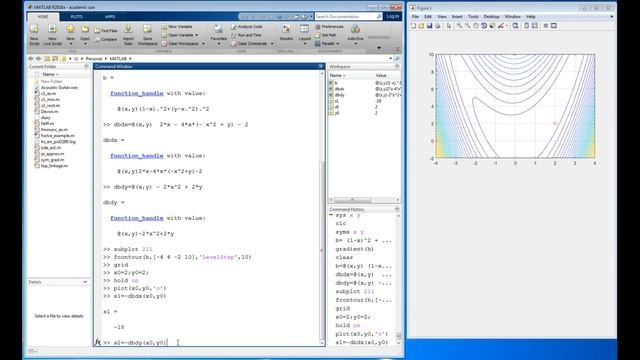640x360 pixels.
Task: Select the Data Cursor tool in Figure 1
Action: tap(492, 26)
